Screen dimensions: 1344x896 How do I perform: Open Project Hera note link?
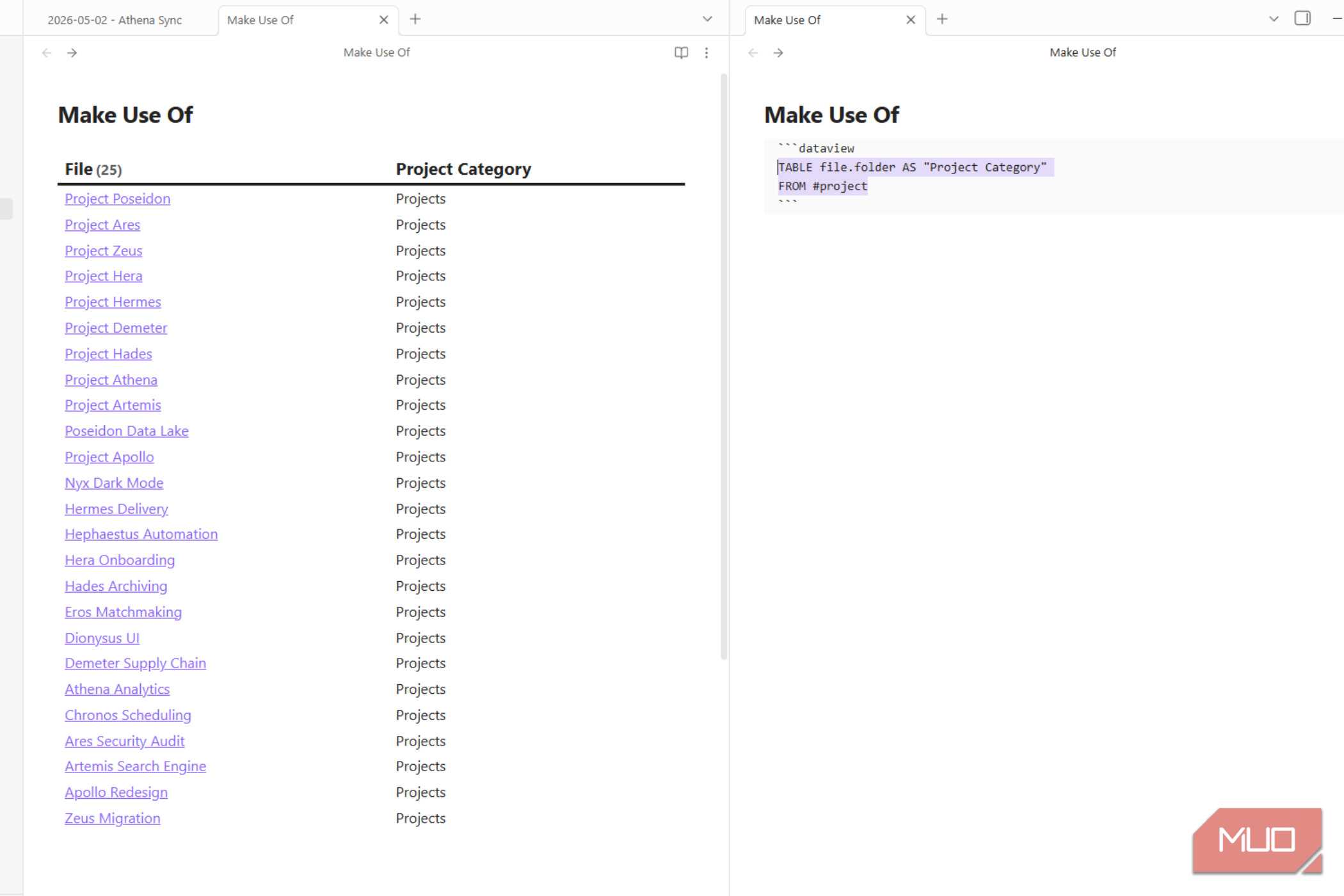(x=103, y=276)
